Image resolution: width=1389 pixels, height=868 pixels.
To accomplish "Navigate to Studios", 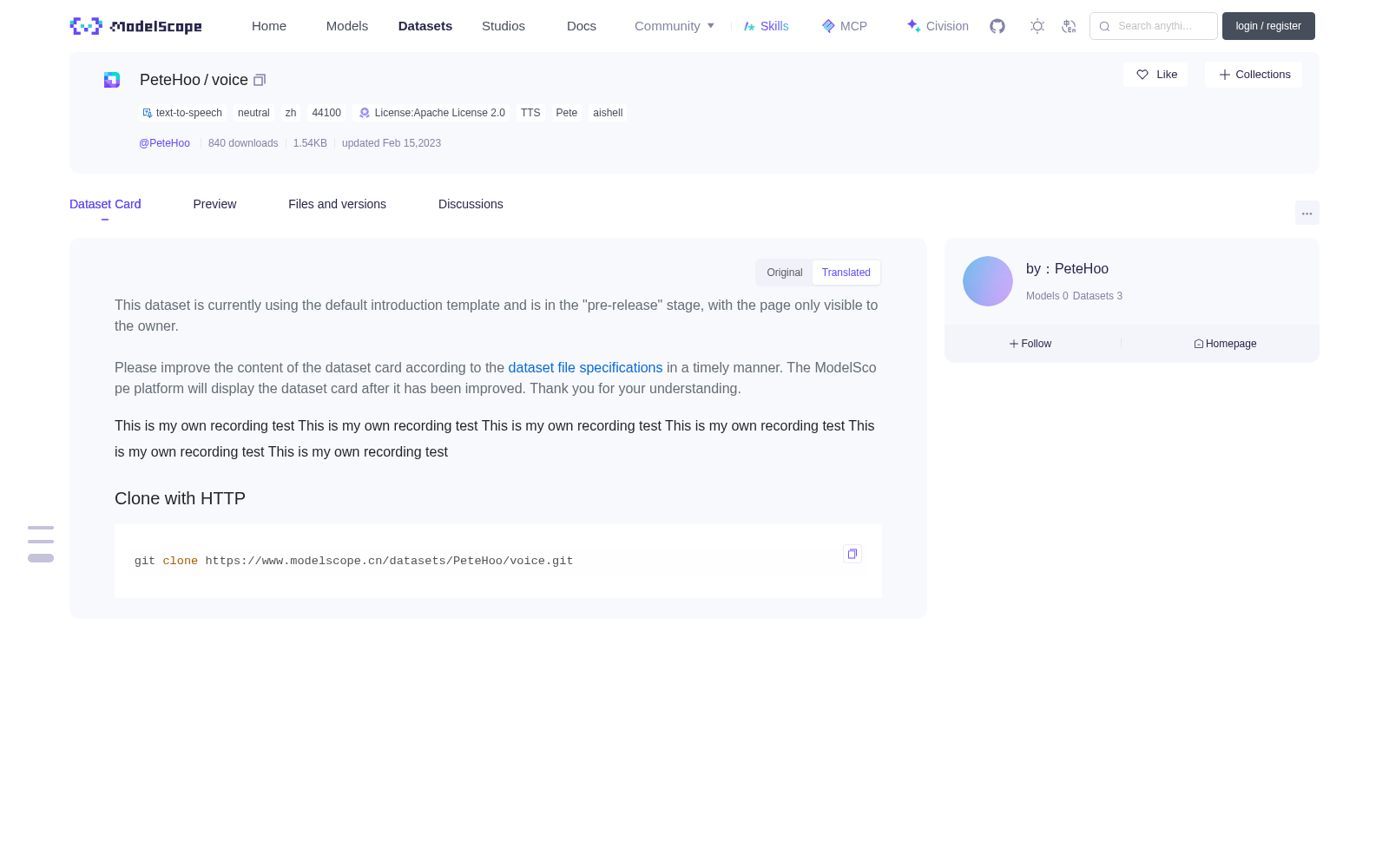I will (504, 26).
